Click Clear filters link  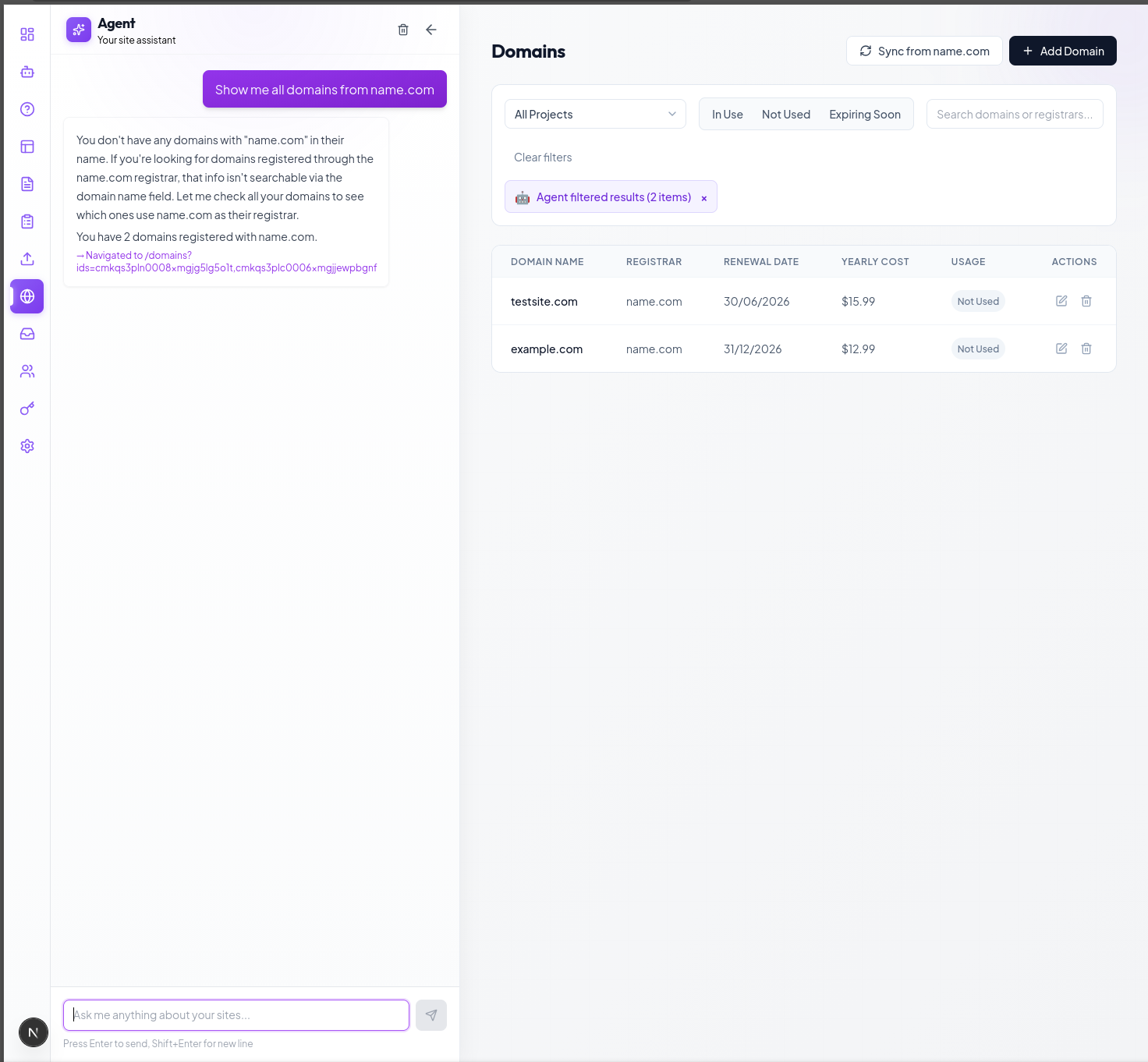[x=542, y=157]
